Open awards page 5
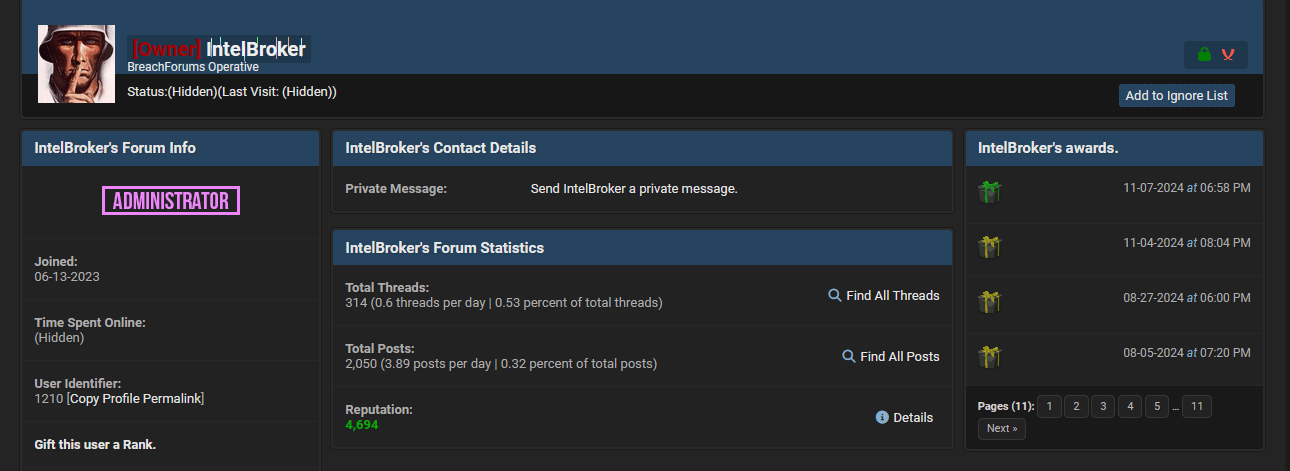This screenshot has width=1290, height=471. click(x=1156, y=406)
